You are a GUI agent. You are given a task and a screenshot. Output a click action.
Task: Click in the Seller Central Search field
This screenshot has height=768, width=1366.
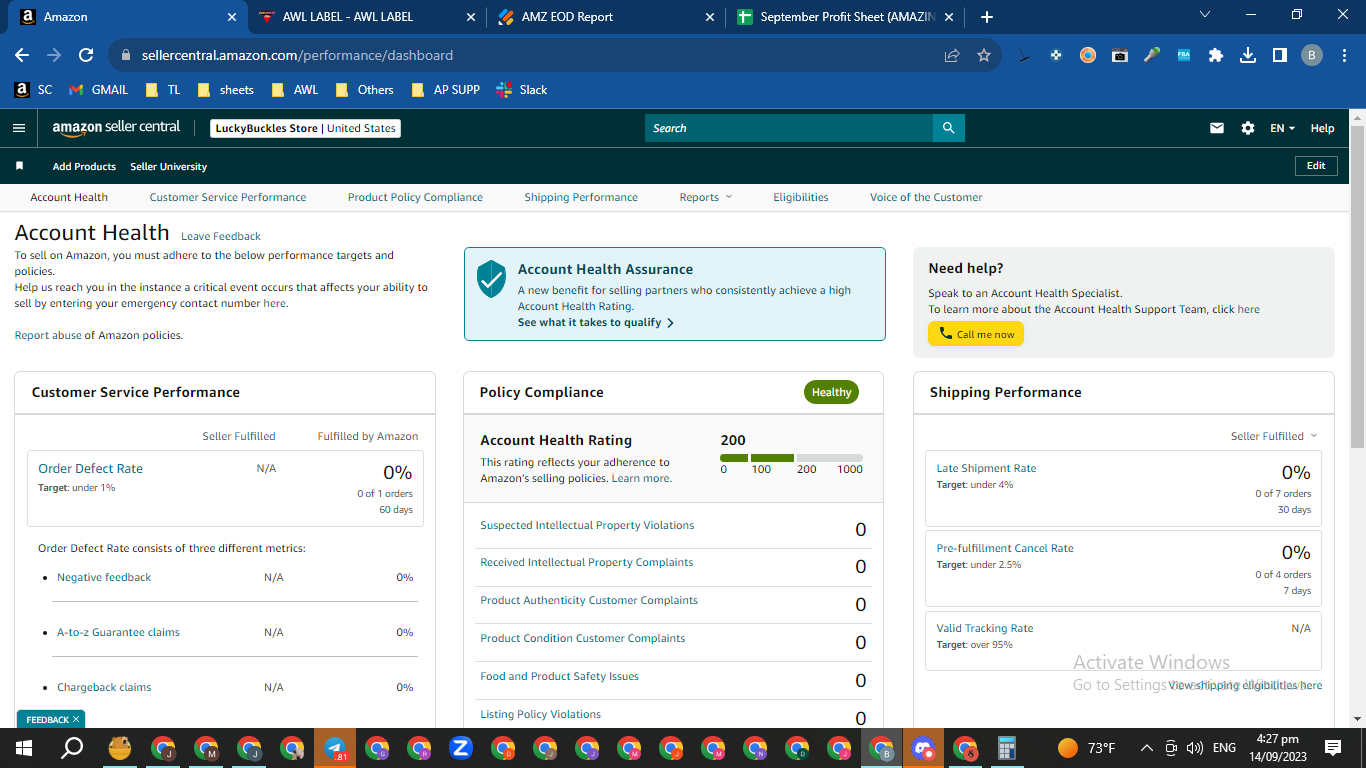[789, 128]
